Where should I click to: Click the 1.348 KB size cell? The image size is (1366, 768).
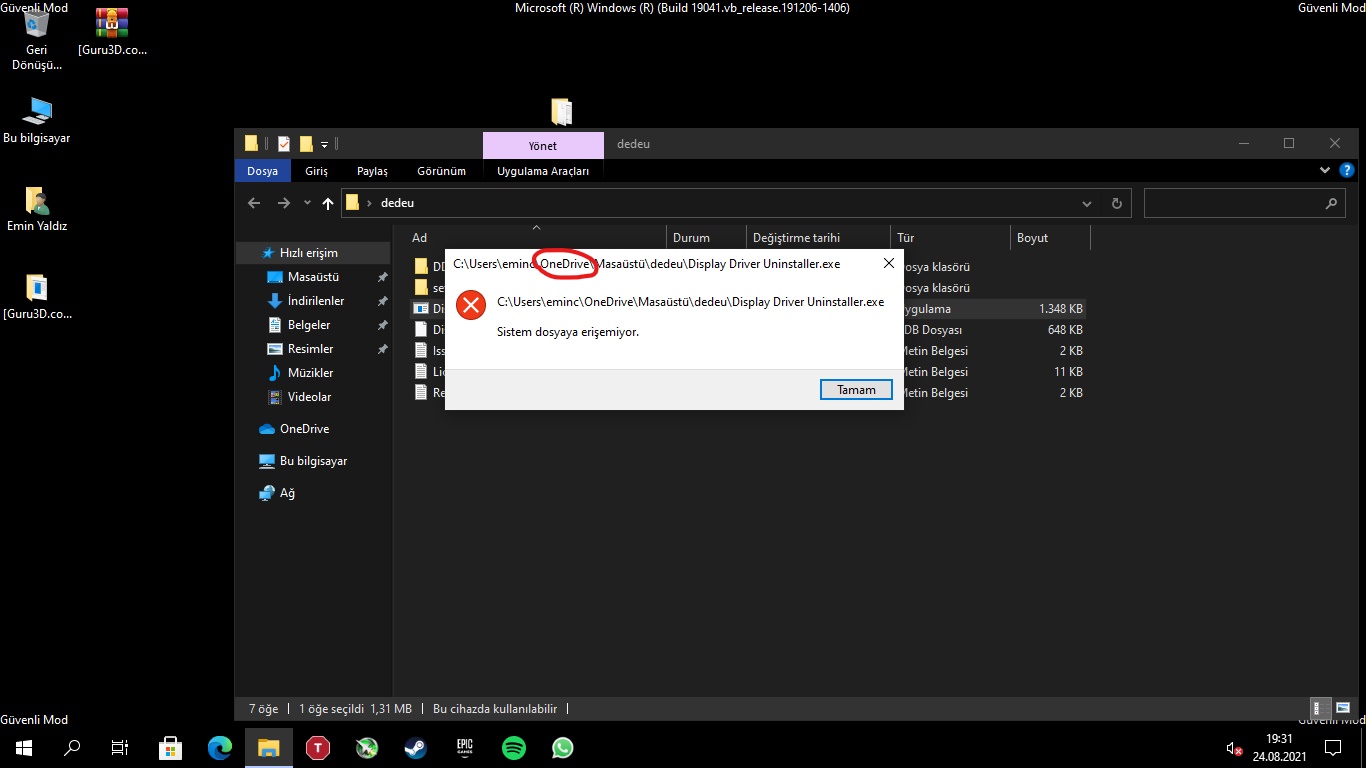pyautogui.click(x=1060, y=309)
